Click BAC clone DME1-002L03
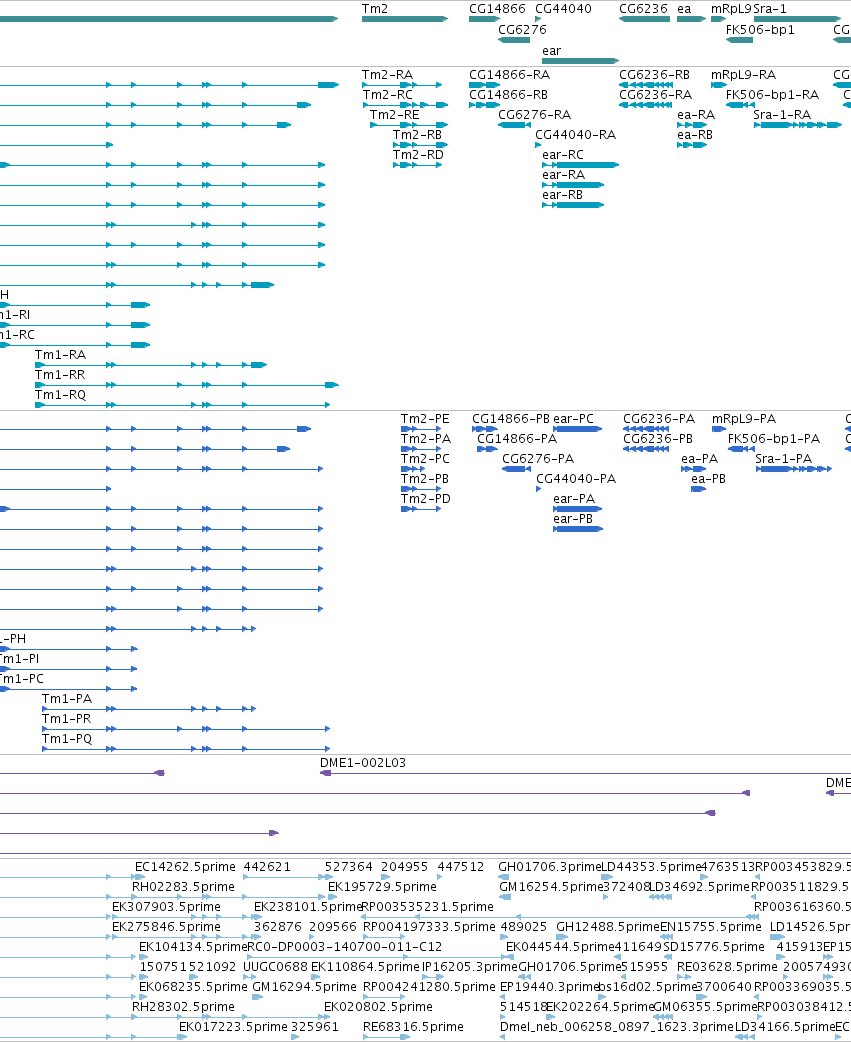851x1042 pixels. pyautogui.click(x=585, y=773)
